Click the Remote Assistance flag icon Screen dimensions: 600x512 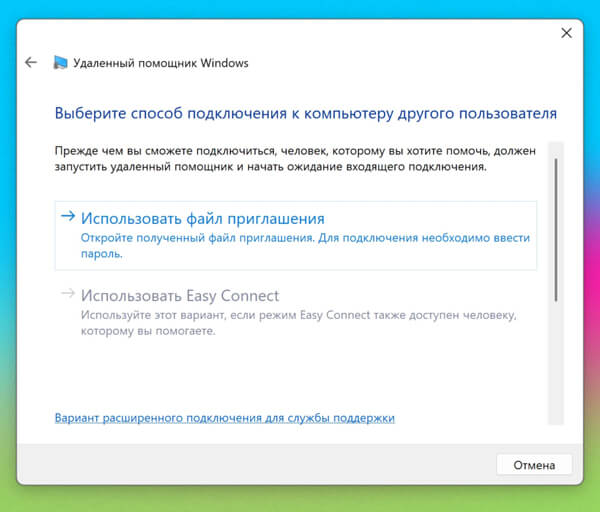pos(60,63)
